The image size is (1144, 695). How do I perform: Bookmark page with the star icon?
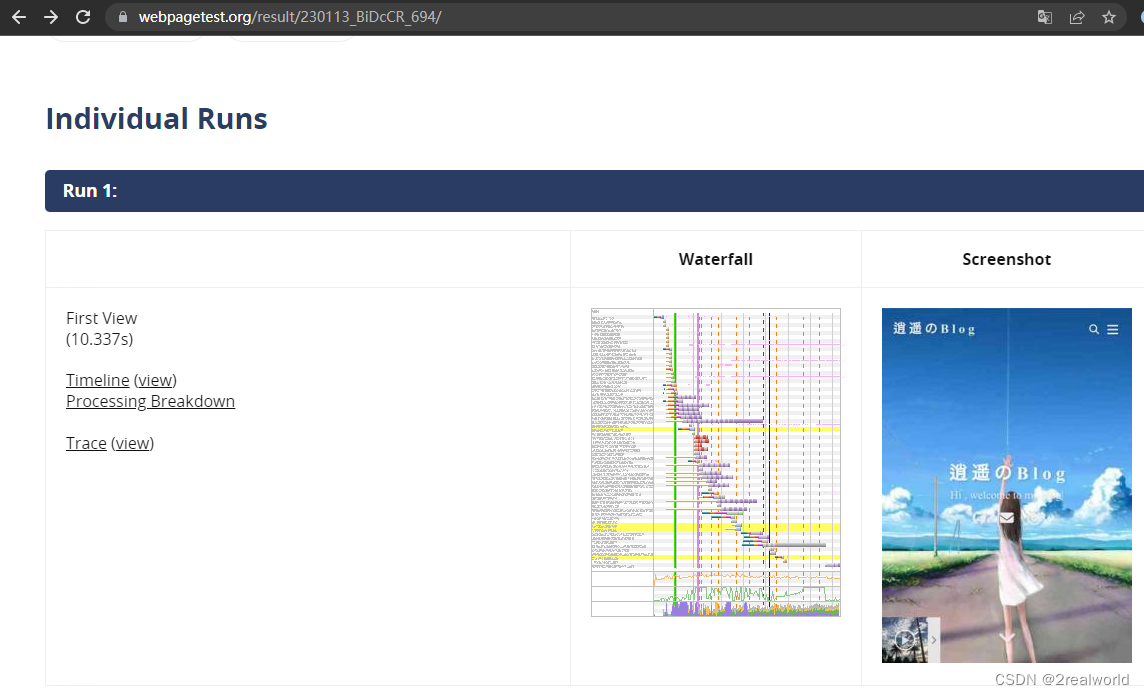click(1109, 17)
